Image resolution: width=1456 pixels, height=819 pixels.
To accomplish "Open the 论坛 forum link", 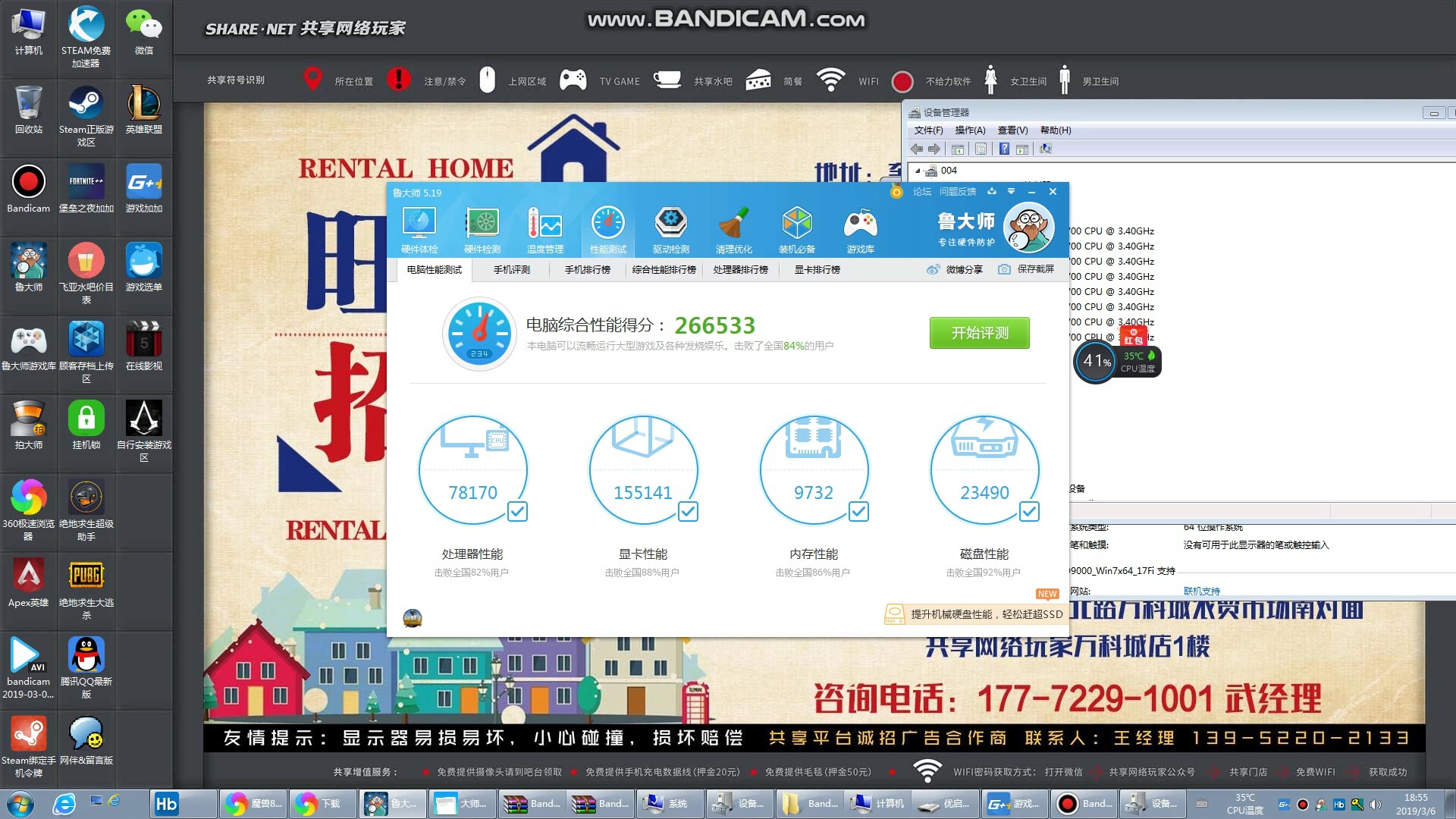I will coord(922,192).
